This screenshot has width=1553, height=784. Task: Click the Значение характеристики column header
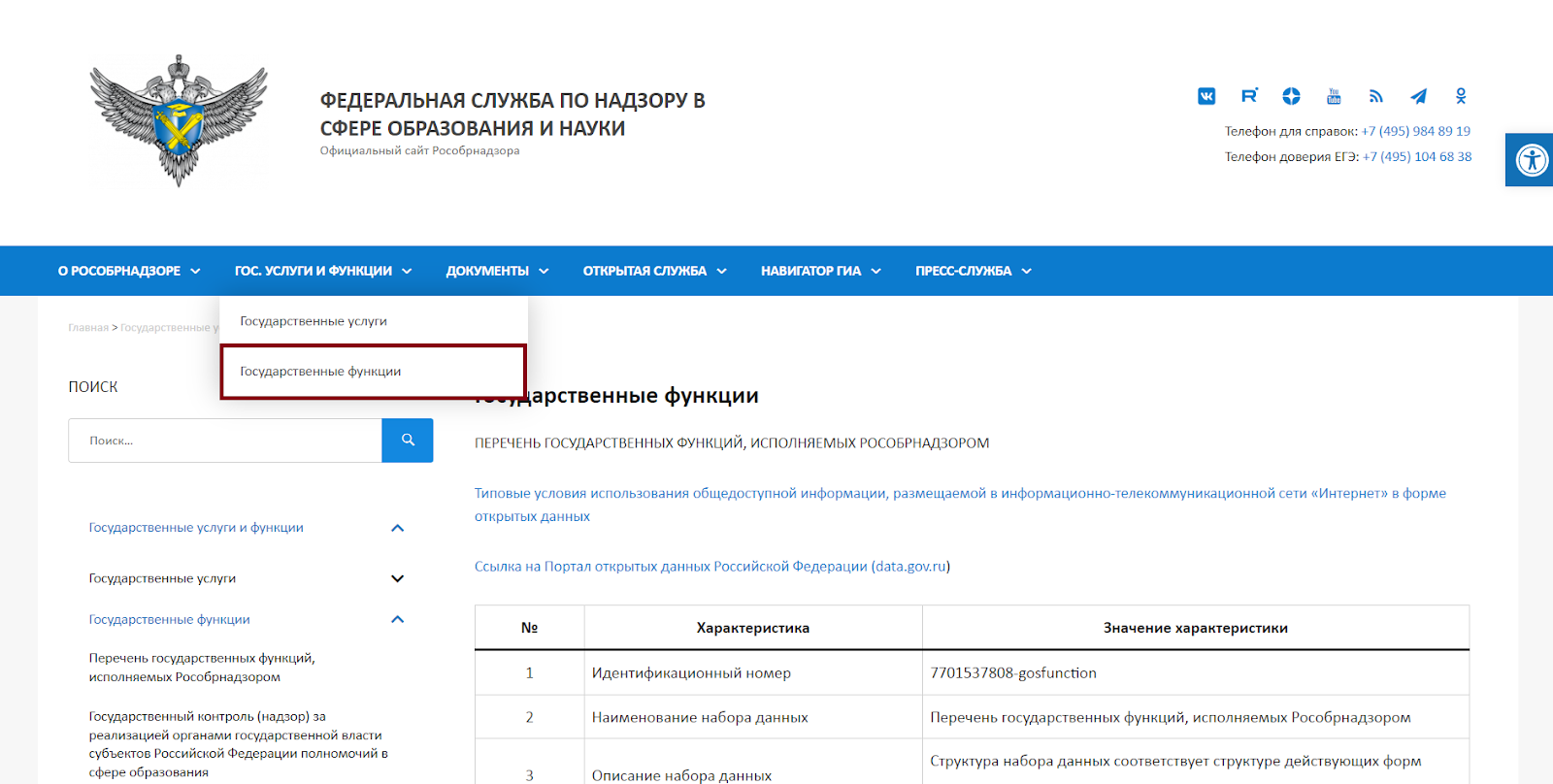click(1196, 628)
